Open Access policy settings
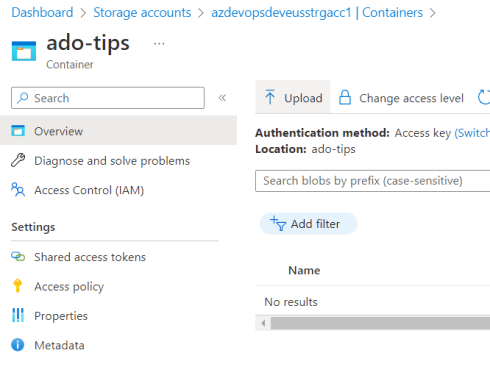Screen dimensions: 490x378 [x=69, y=287]
